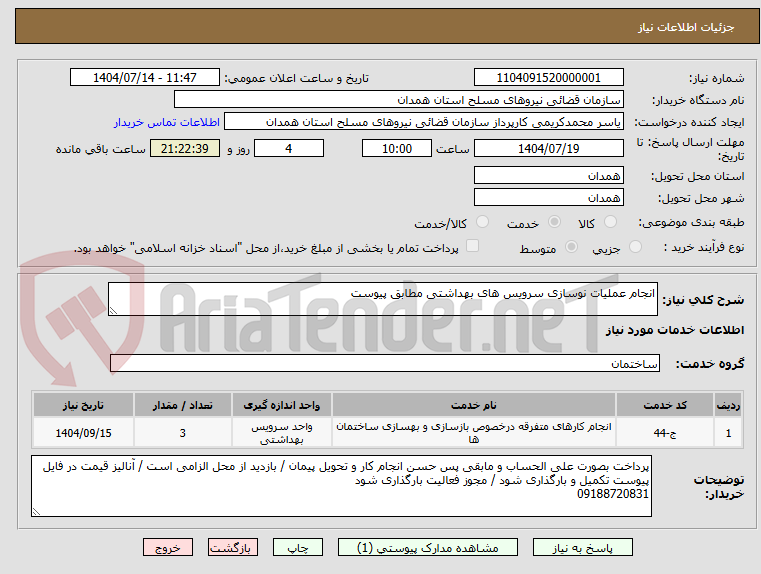The width and height of the screenshot is (761, 574).
Task: Click the buyer organization name field
Action: [399, 100]
